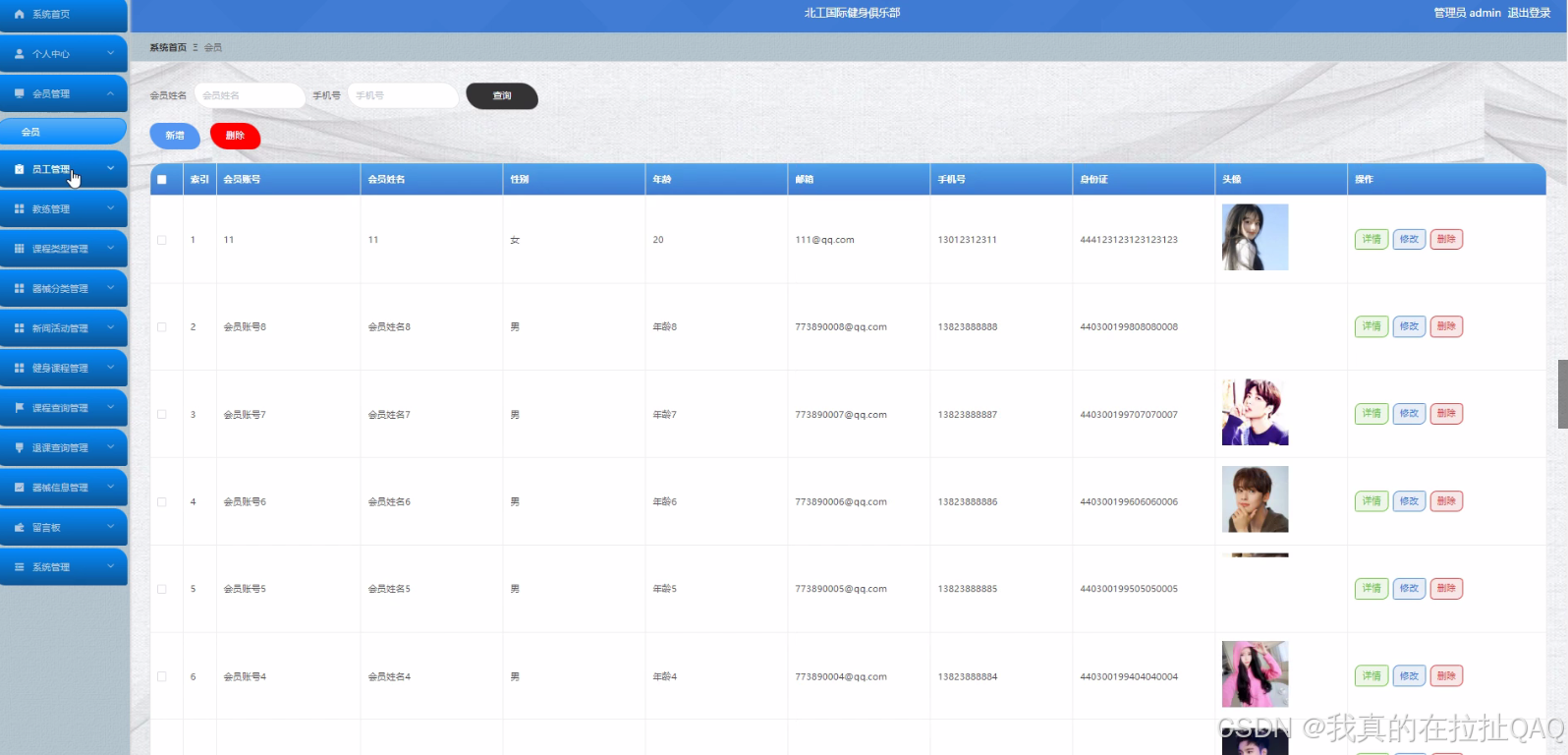Image resolution: width=1568 pixels, height=755 pixels.
Task: Expand 器械分类管理 via its chevron arrow
Action: point(110,288)
